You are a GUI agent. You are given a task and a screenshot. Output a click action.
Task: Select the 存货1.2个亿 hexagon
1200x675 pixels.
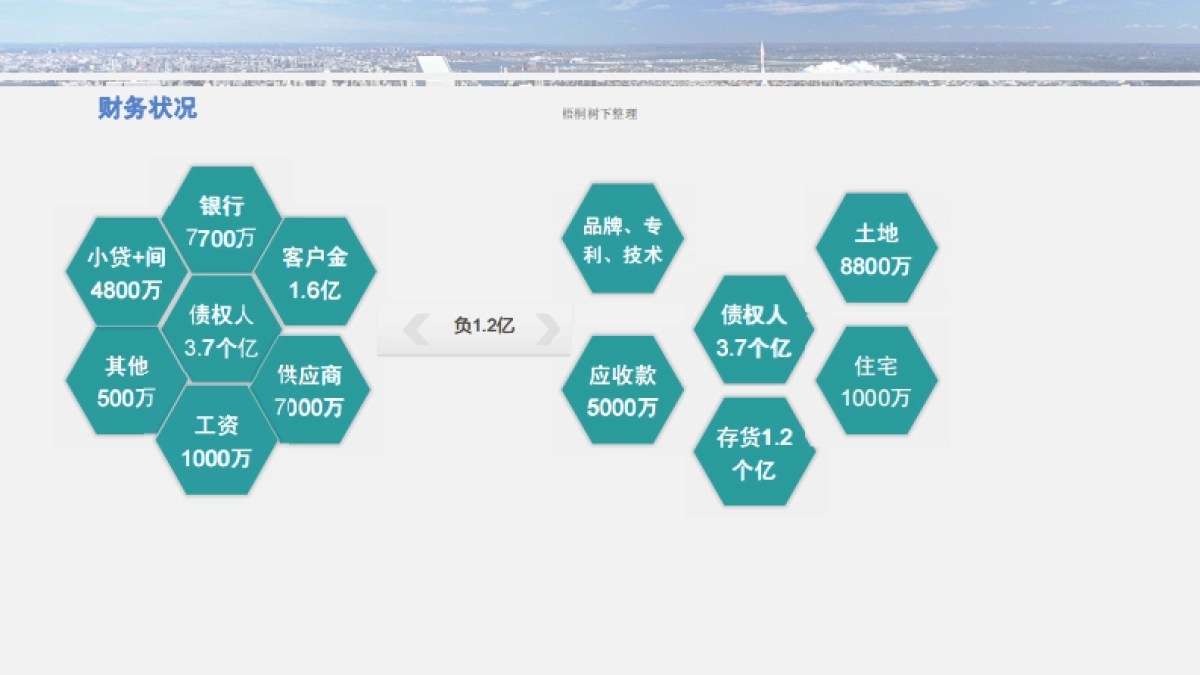tap(752, 450)
